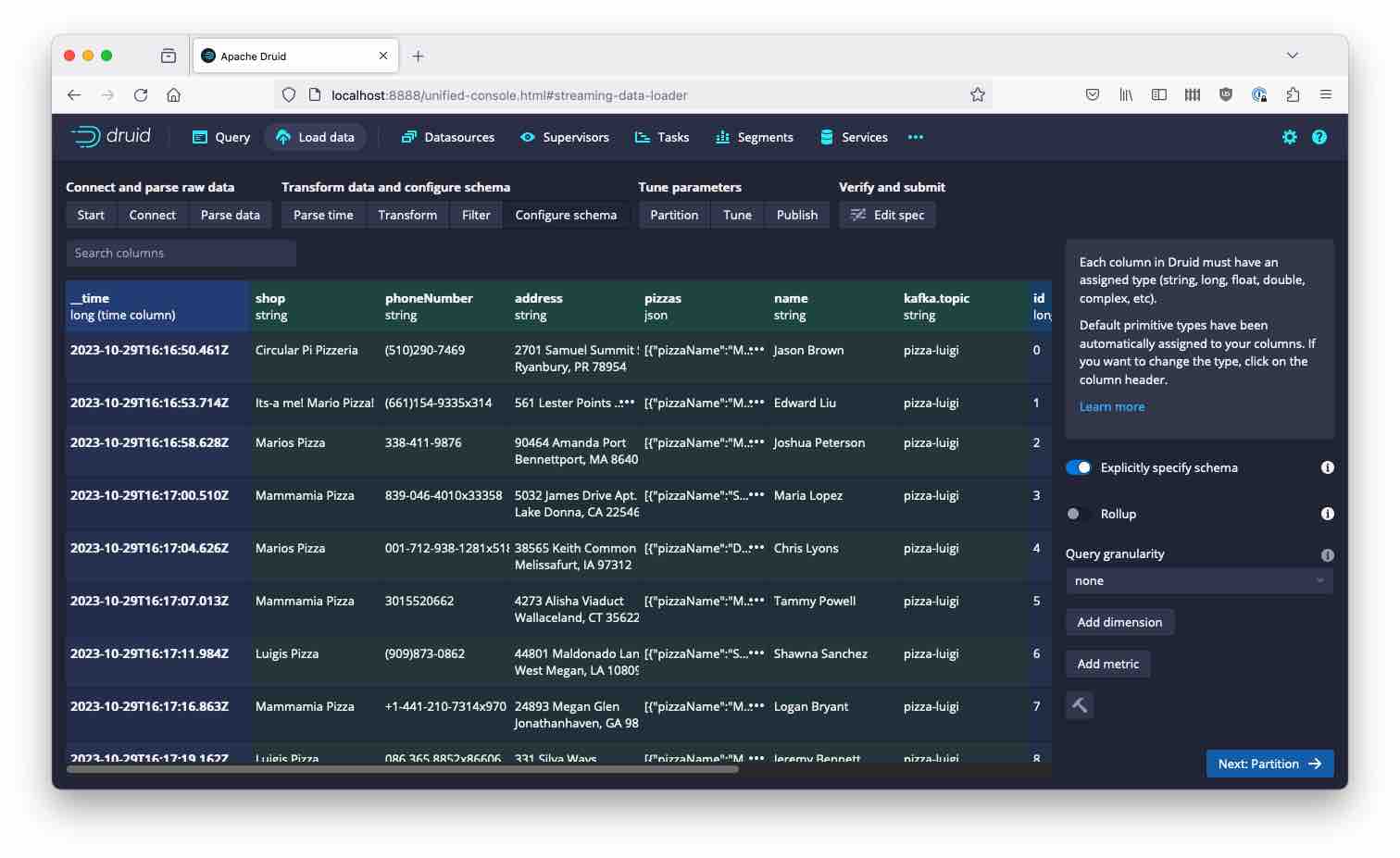This screenshot has height=858, width=1400.
Task: Click the Query granularity info icon
Action: [x=1327, y=555]
